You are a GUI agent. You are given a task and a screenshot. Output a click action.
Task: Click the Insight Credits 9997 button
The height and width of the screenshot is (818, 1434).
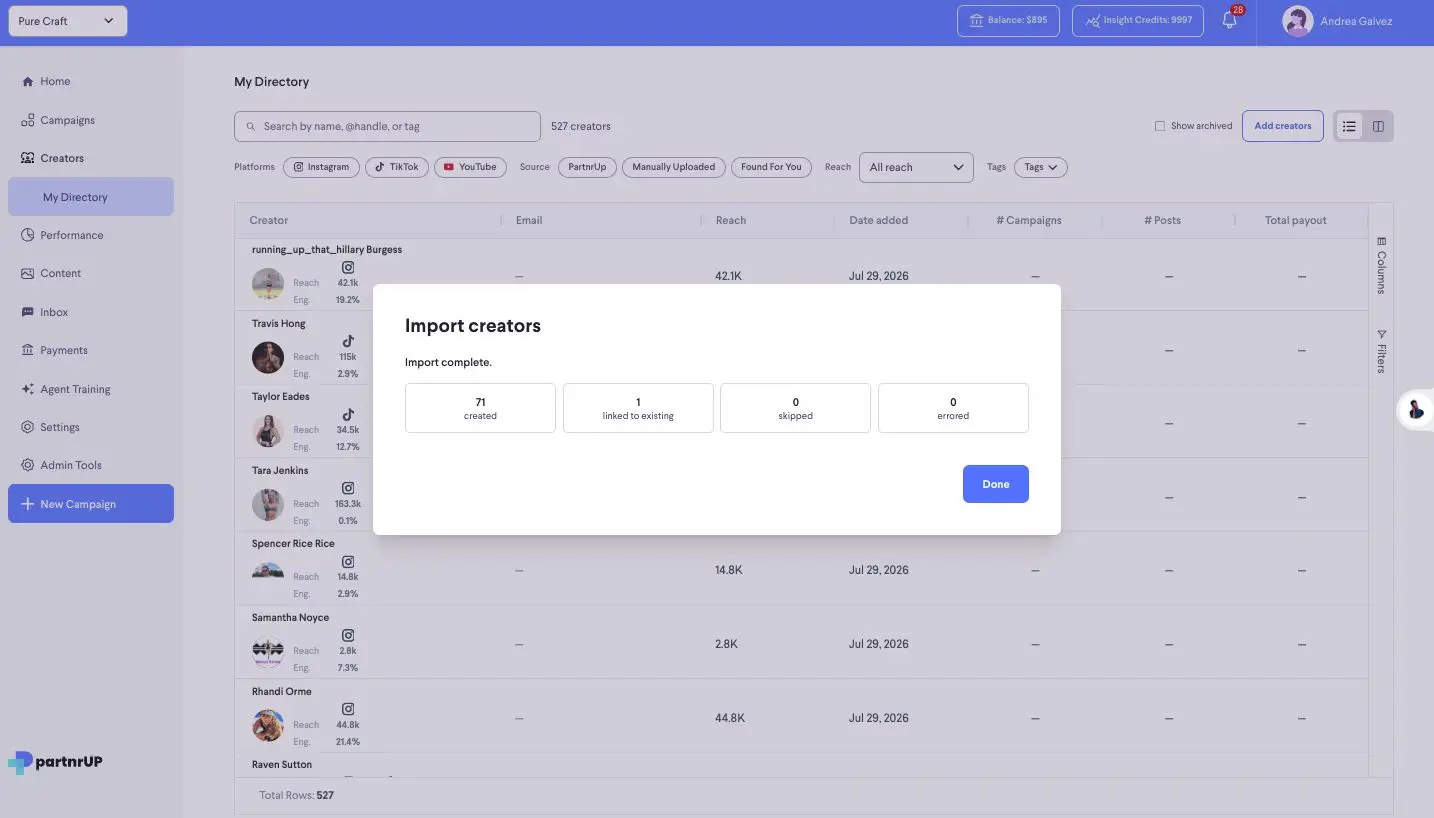[x=1138, y=21]
